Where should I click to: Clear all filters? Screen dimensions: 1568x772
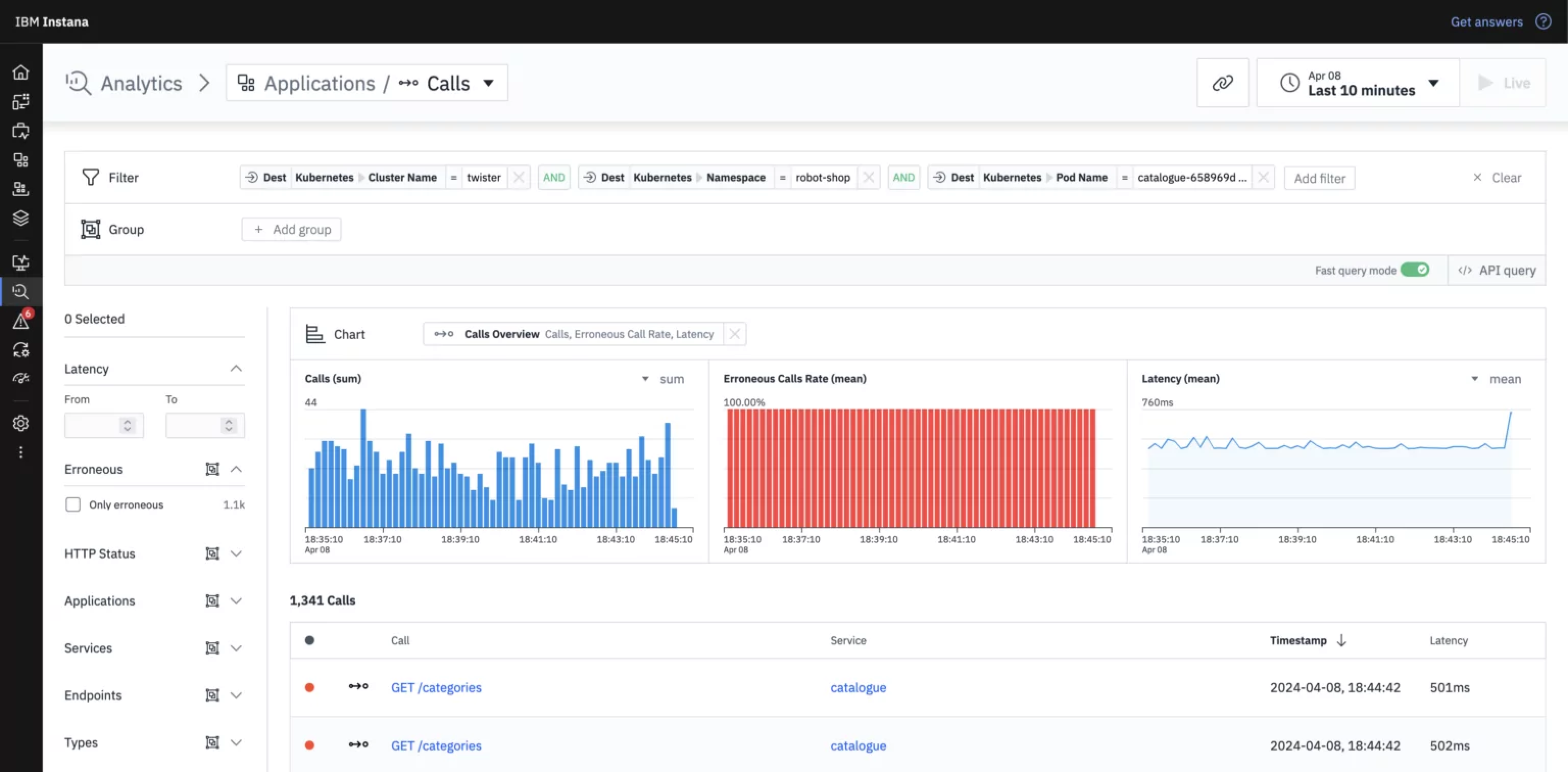(1498, 177)
